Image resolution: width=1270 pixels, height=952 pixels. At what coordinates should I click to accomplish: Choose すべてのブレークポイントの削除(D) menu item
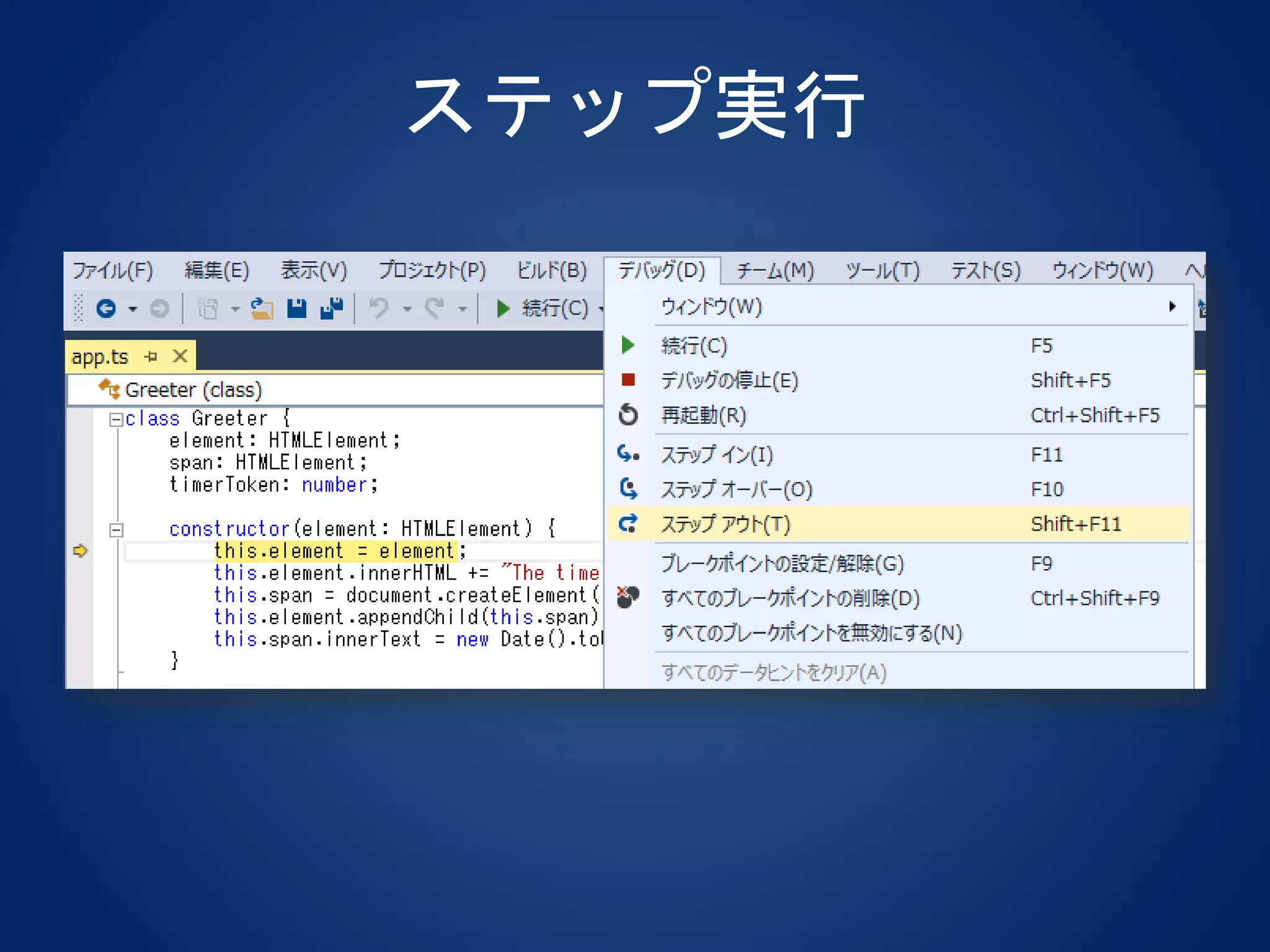pos(899,598)
